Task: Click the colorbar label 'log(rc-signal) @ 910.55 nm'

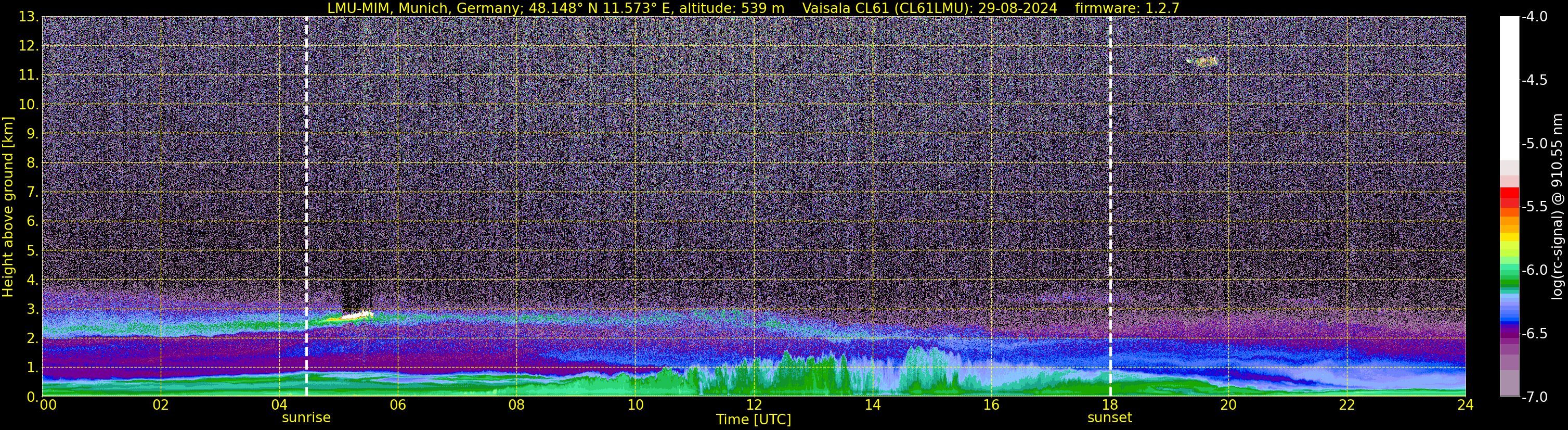Action: pyautogui.click(x=1557, y=207)
